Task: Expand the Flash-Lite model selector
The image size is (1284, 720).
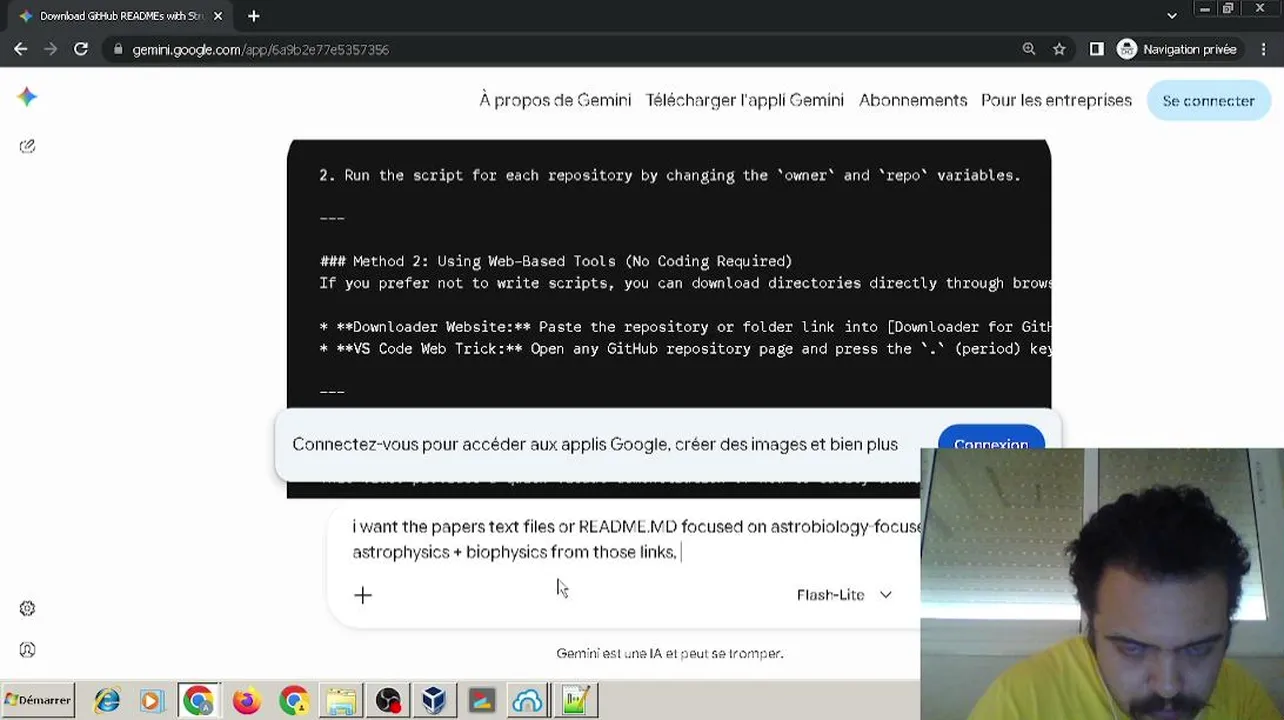Action: tap(844, 595)
